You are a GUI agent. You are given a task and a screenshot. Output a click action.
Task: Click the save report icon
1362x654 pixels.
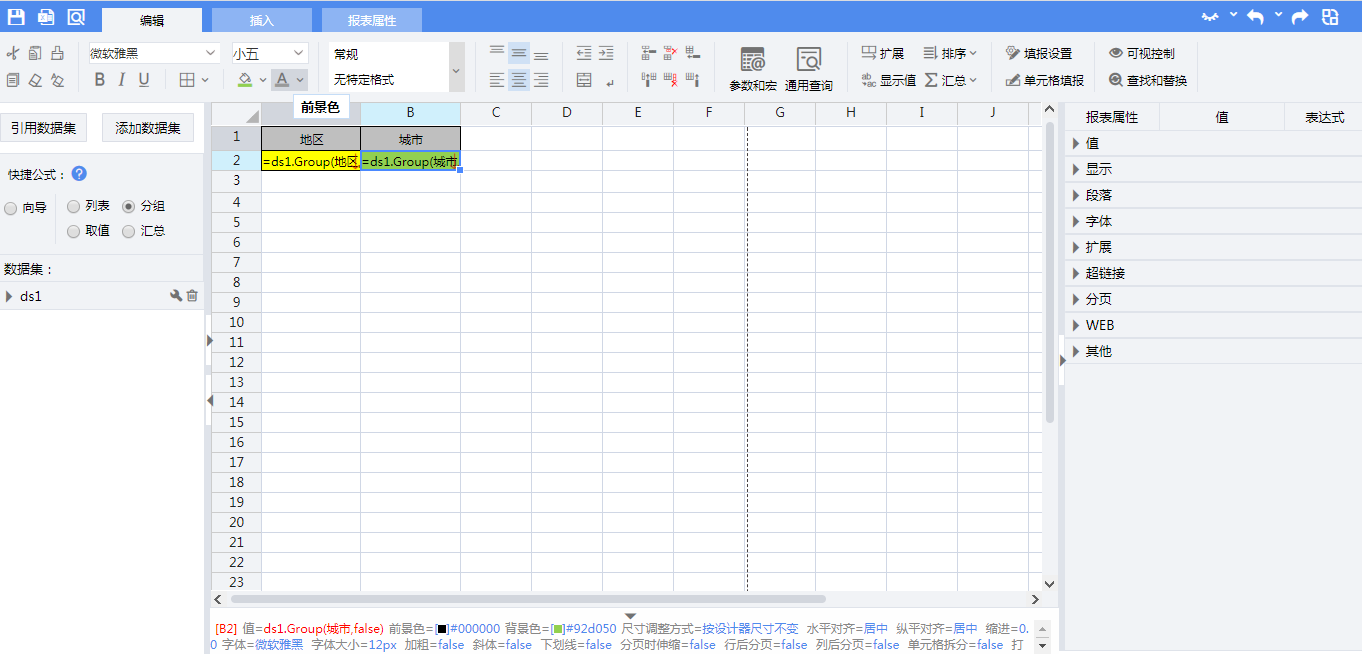point(16,17)
